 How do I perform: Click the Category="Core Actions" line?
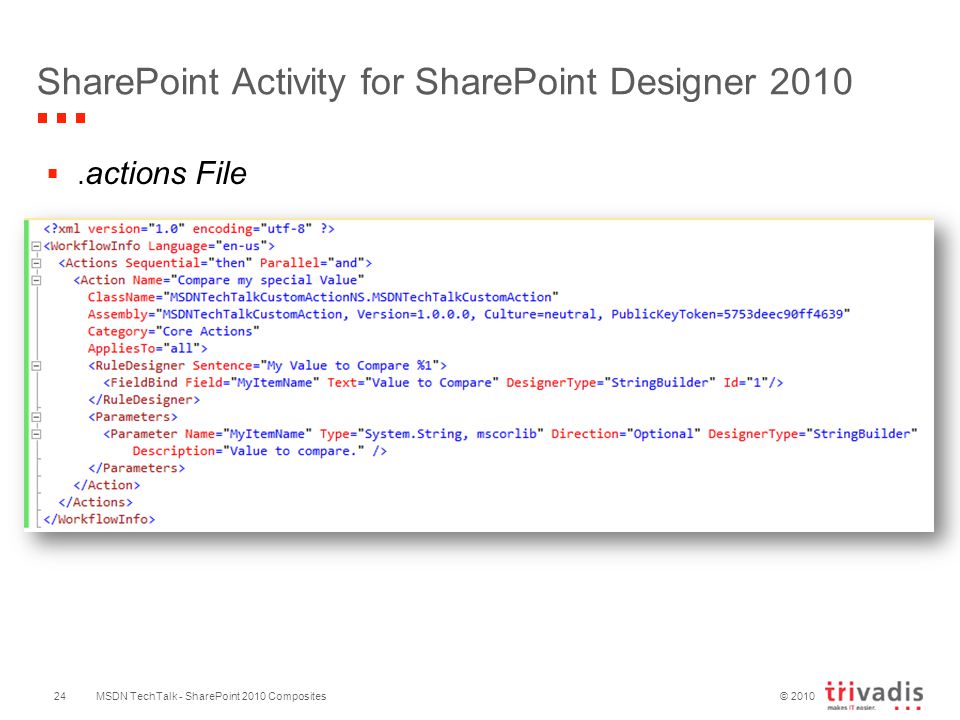173,332
